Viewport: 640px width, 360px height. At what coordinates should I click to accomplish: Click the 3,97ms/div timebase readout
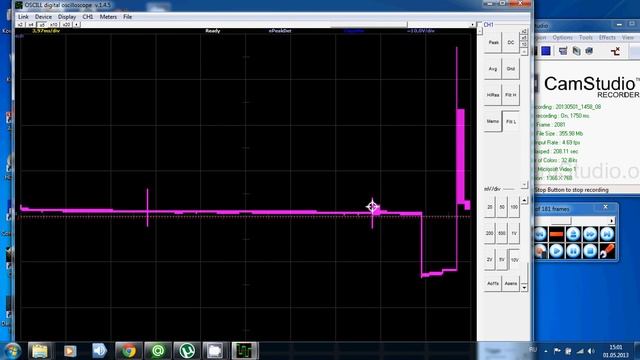(46, 31)
